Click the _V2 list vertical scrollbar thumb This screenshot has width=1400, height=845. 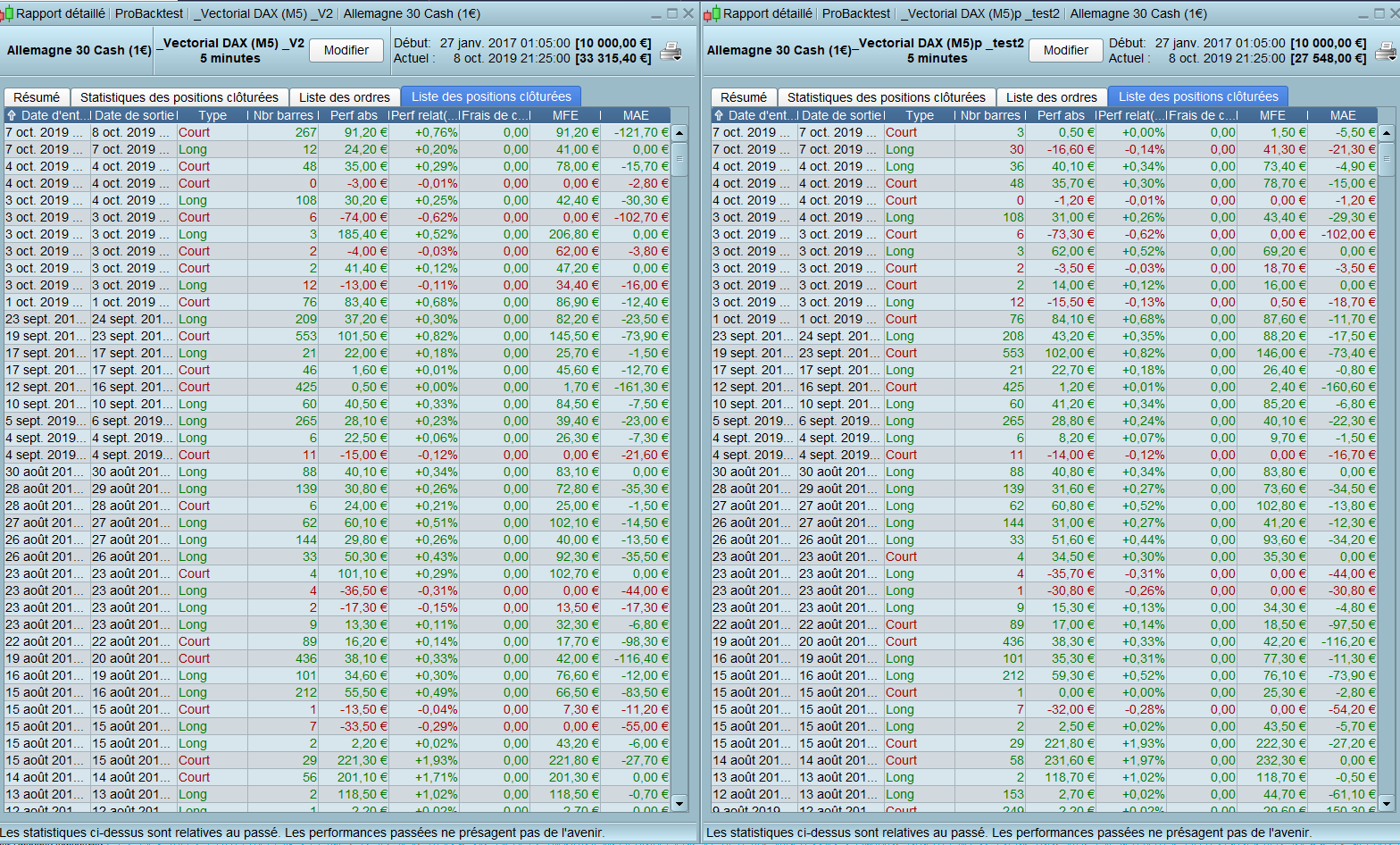coord(679,159)
